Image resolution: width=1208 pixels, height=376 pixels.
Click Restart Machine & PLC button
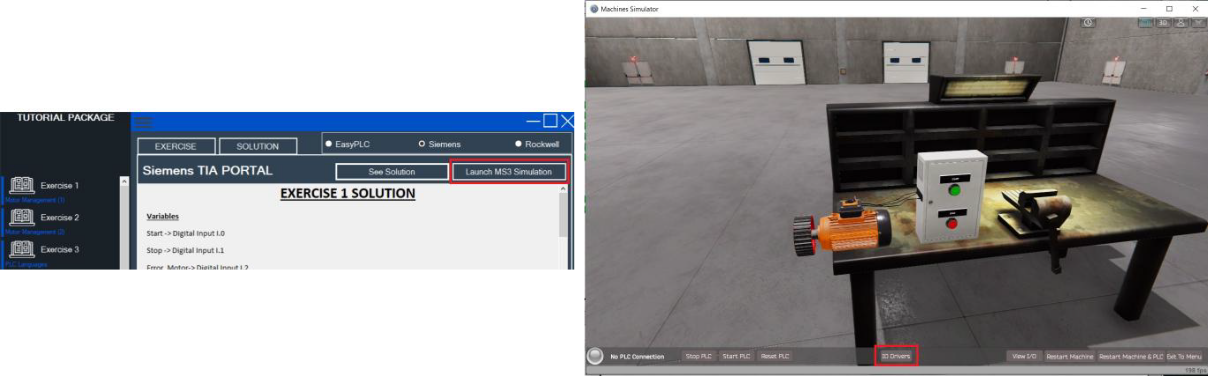(1131, 356)
